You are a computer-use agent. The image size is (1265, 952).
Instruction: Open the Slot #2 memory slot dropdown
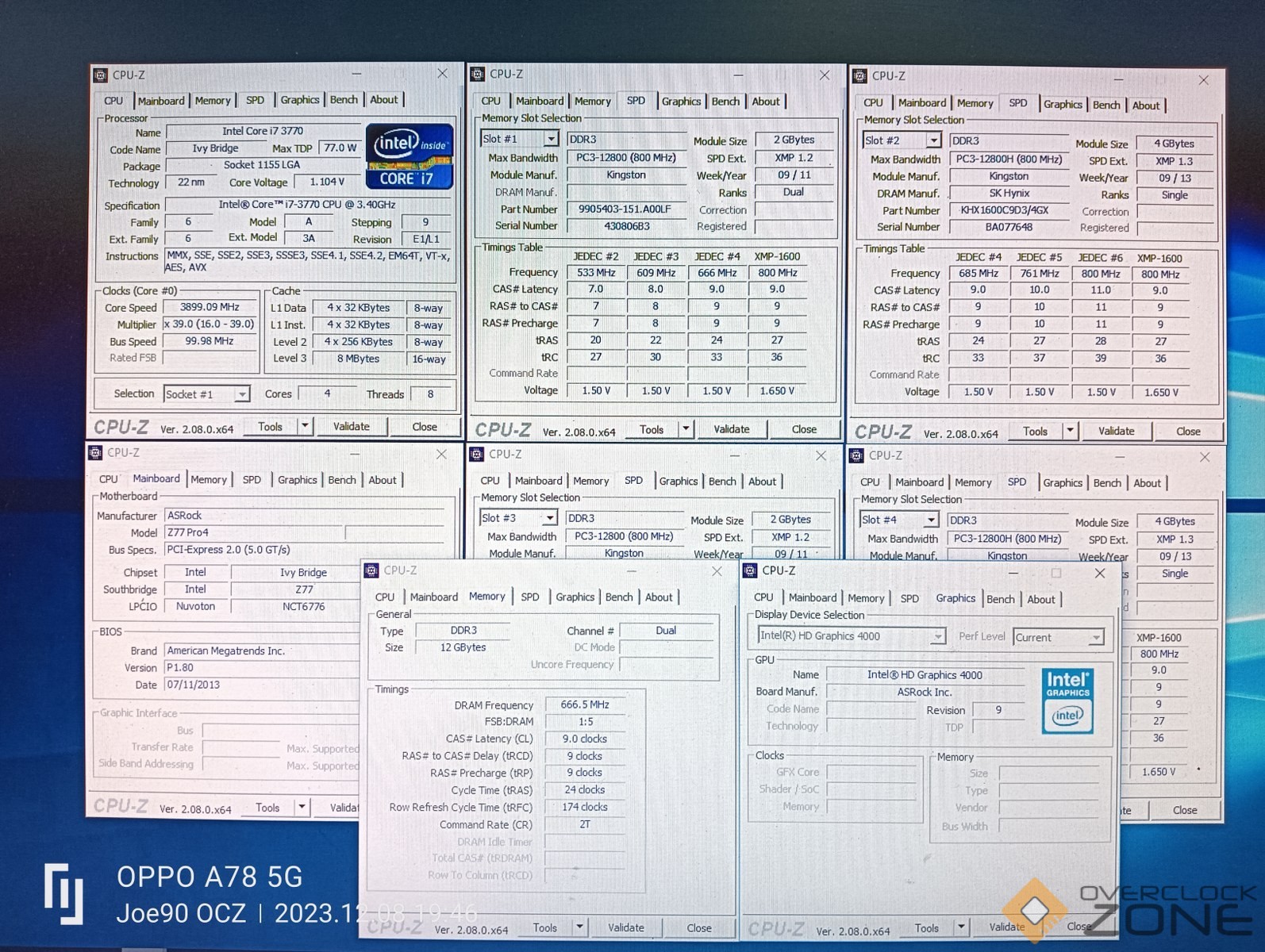933,140
